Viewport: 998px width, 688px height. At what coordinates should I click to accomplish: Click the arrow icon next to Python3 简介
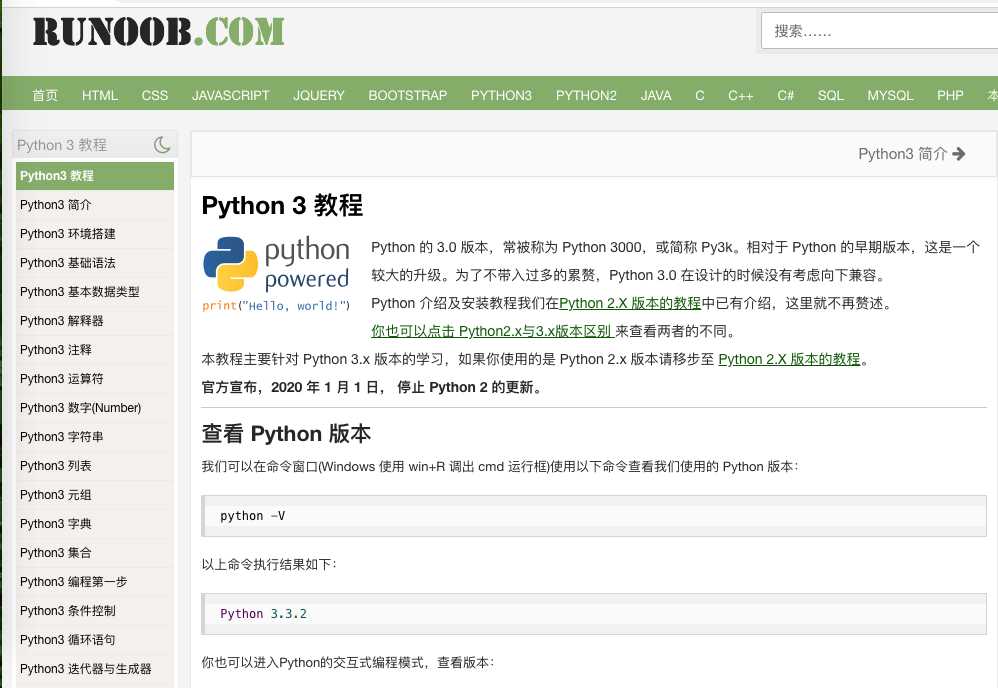pos(959,154)
